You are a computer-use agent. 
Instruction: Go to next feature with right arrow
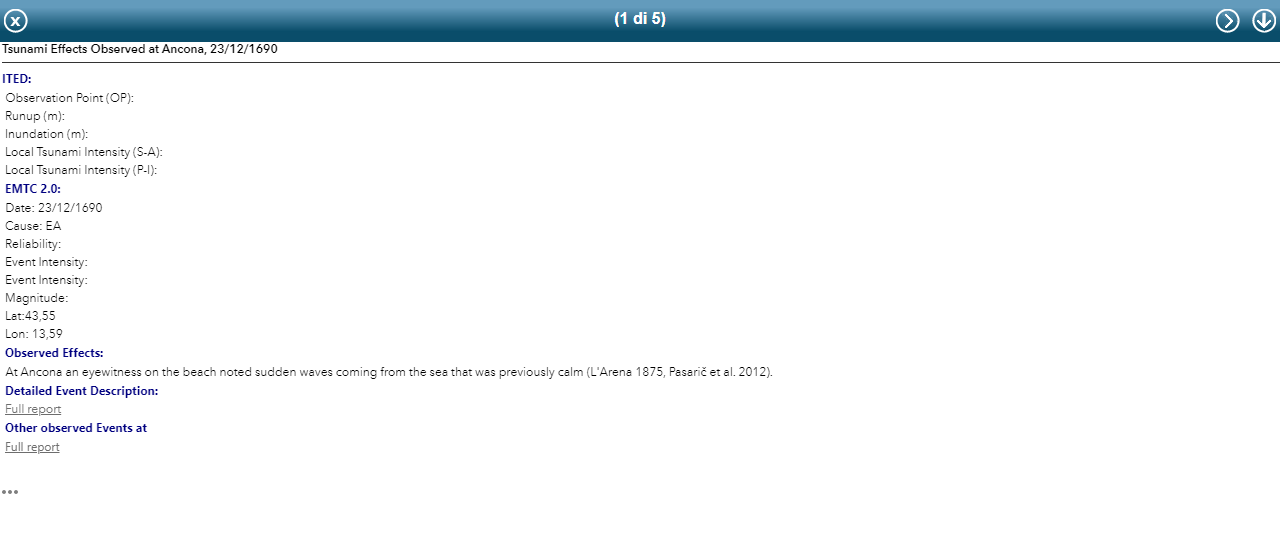point(1227,21)
